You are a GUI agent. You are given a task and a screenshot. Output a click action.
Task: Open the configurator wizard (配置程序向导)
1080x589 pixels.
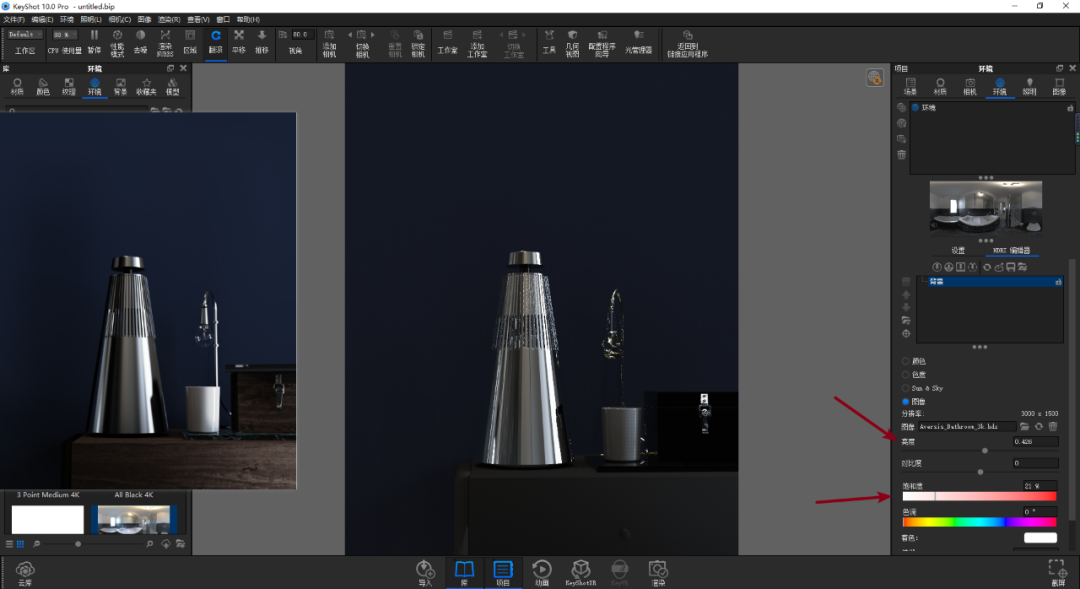pyautogui.click(x=602, y=43)
